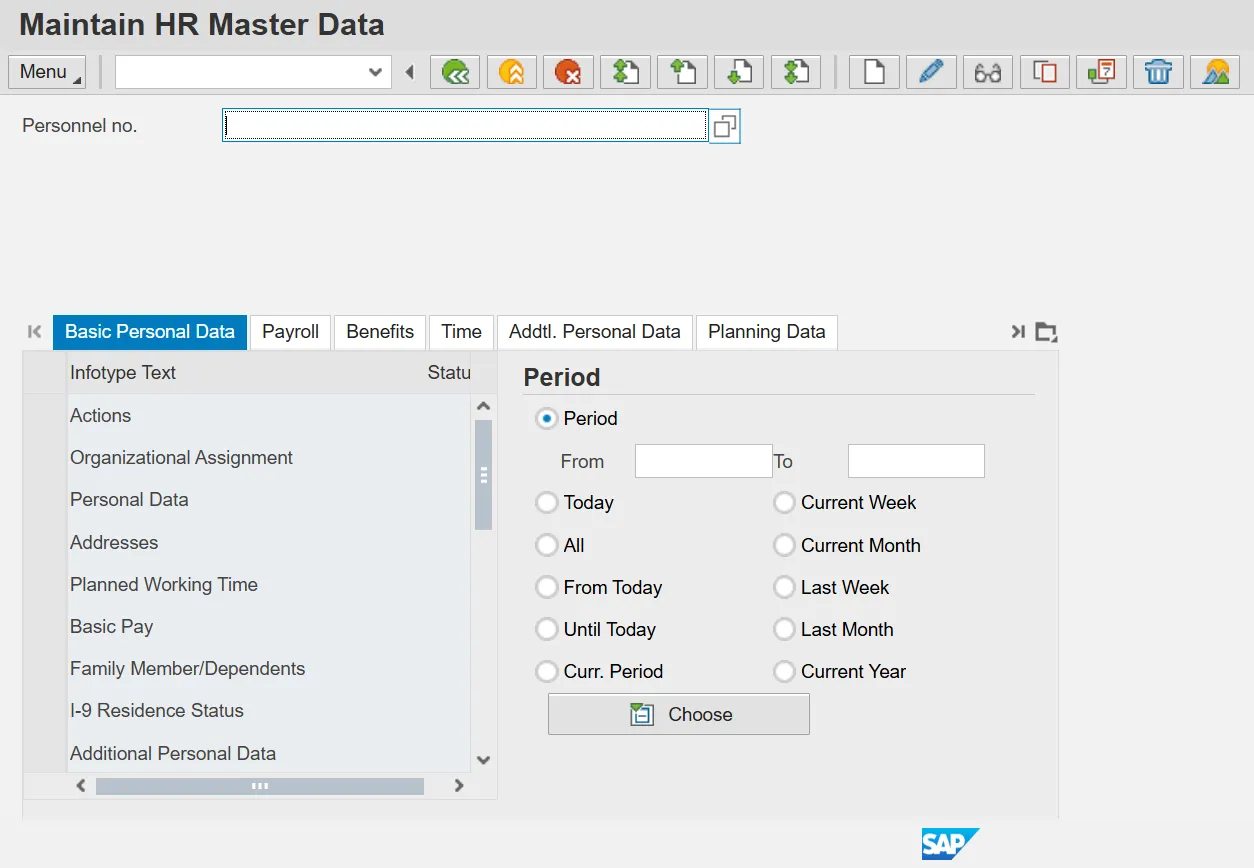This screenshot has height=868, width=1254.
Task: Open the Planning Data tab
Action: [766, 332]
